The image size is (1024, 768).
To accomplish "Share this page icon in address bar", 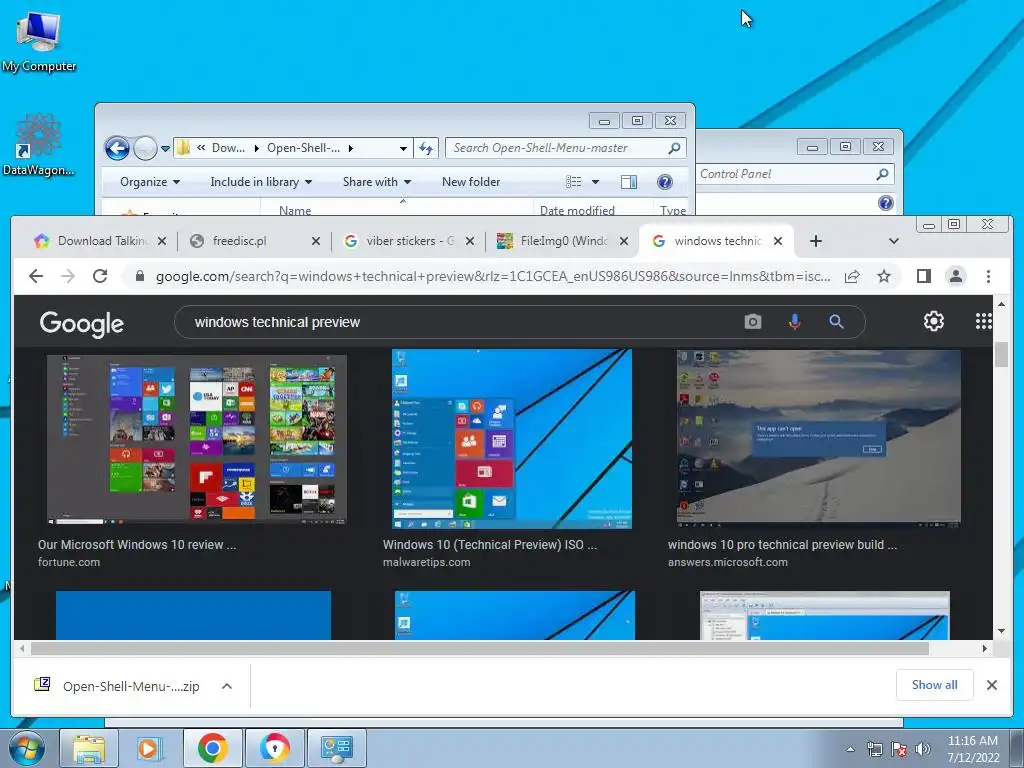I will (x=852, y=276).
